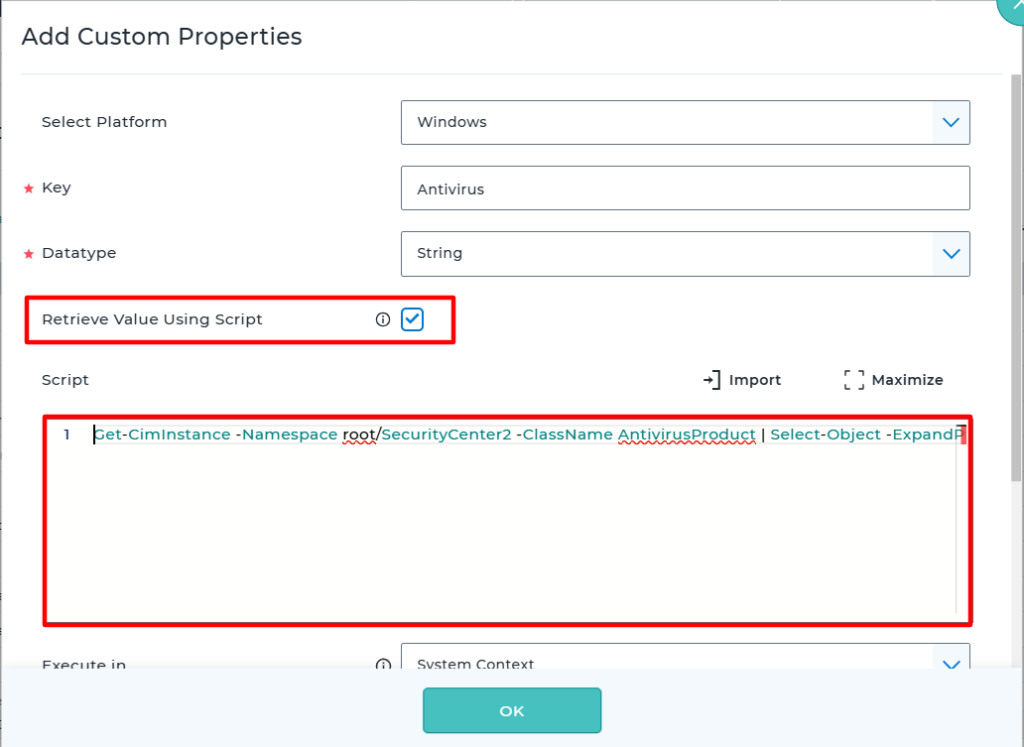1024x747 pixels.
Task: Click the Datatype chevron arrow
Action: (950, 254)
